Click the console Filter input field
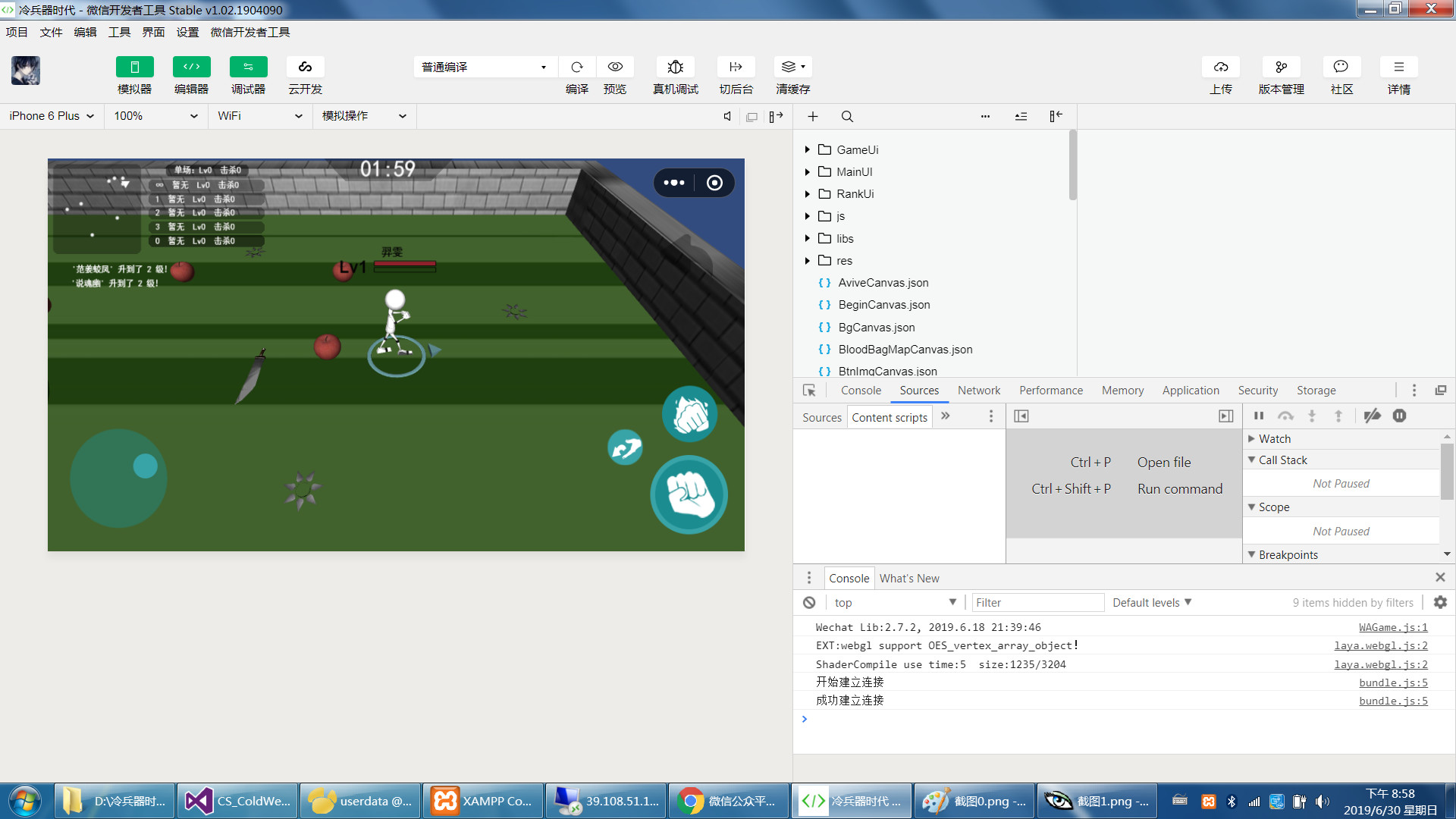Viewport: 1456px width, 819px height. (1037, 602)
